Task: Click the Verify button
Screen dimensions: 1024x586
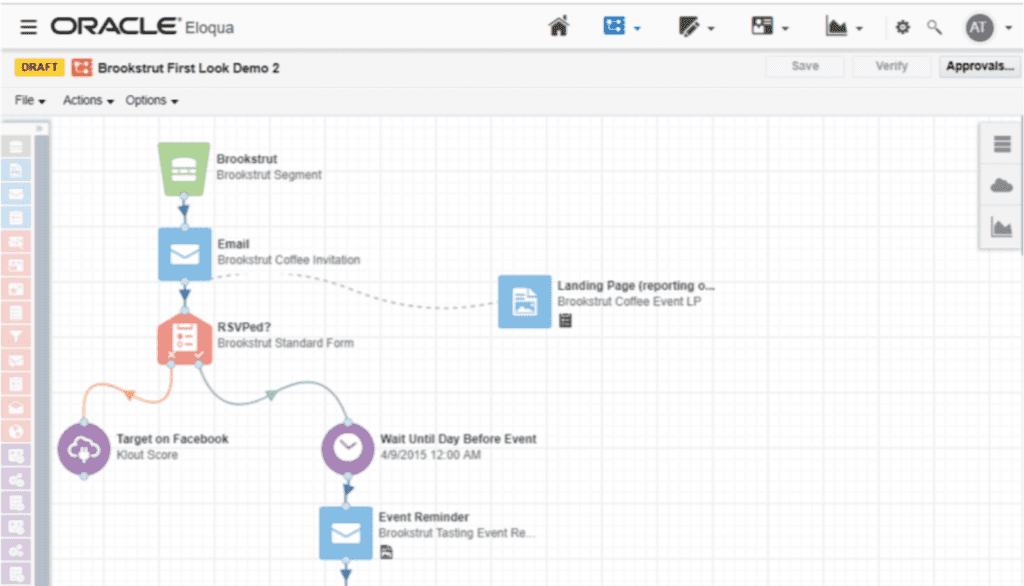Action: [891, 66]
